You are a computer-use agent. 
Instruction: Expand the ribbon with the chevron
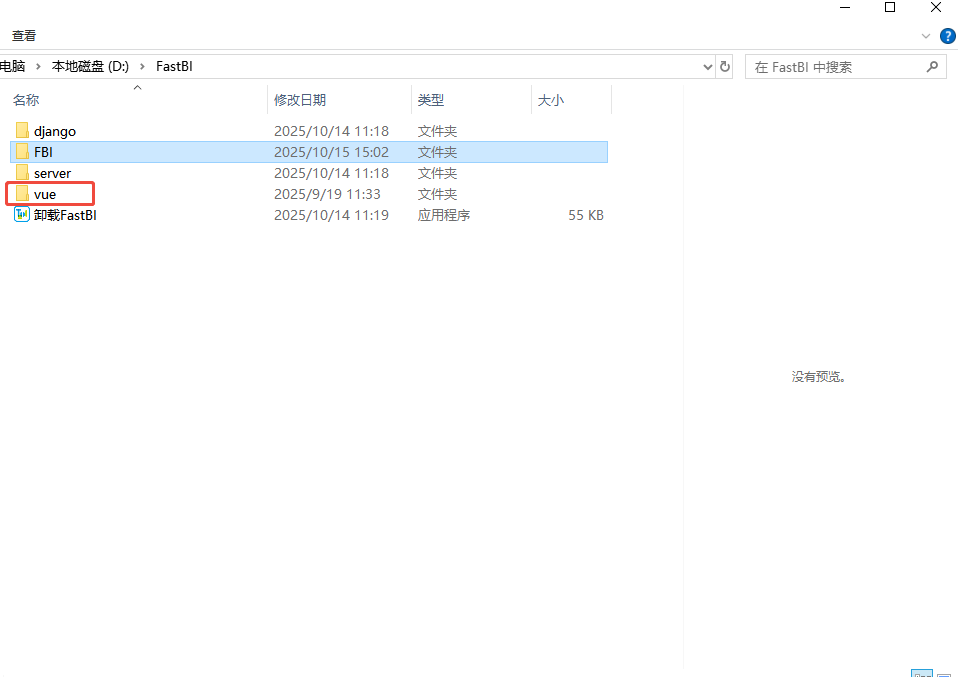coord(925,36)
